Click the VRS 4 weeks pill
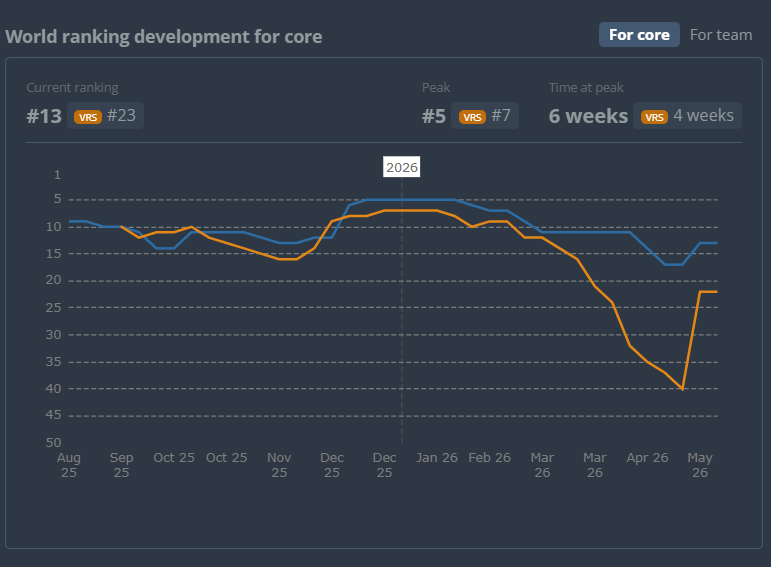Image resolution: width=771 pixels, height=567 pixels. (x=687, y=116)
